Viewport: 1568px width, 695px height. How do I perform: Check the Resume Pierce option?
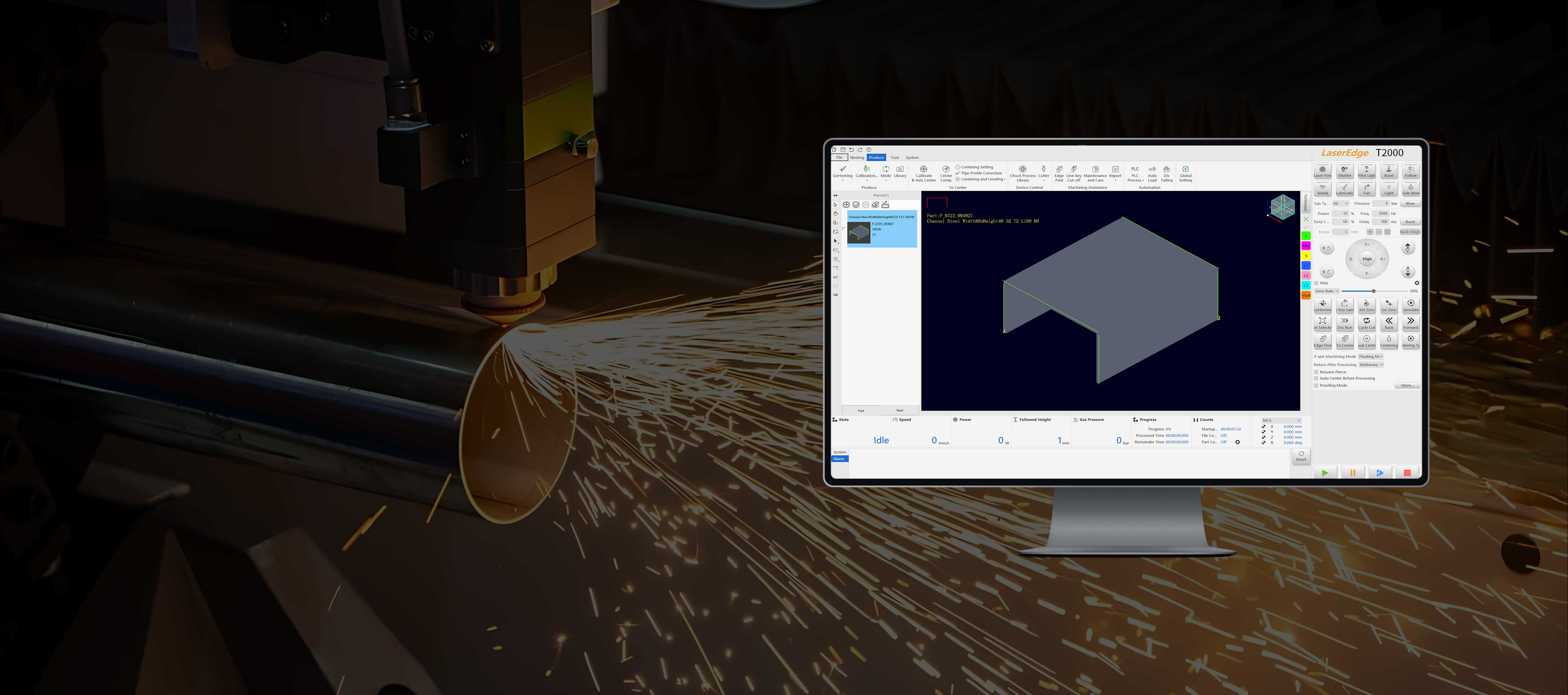pos(1317,372)
